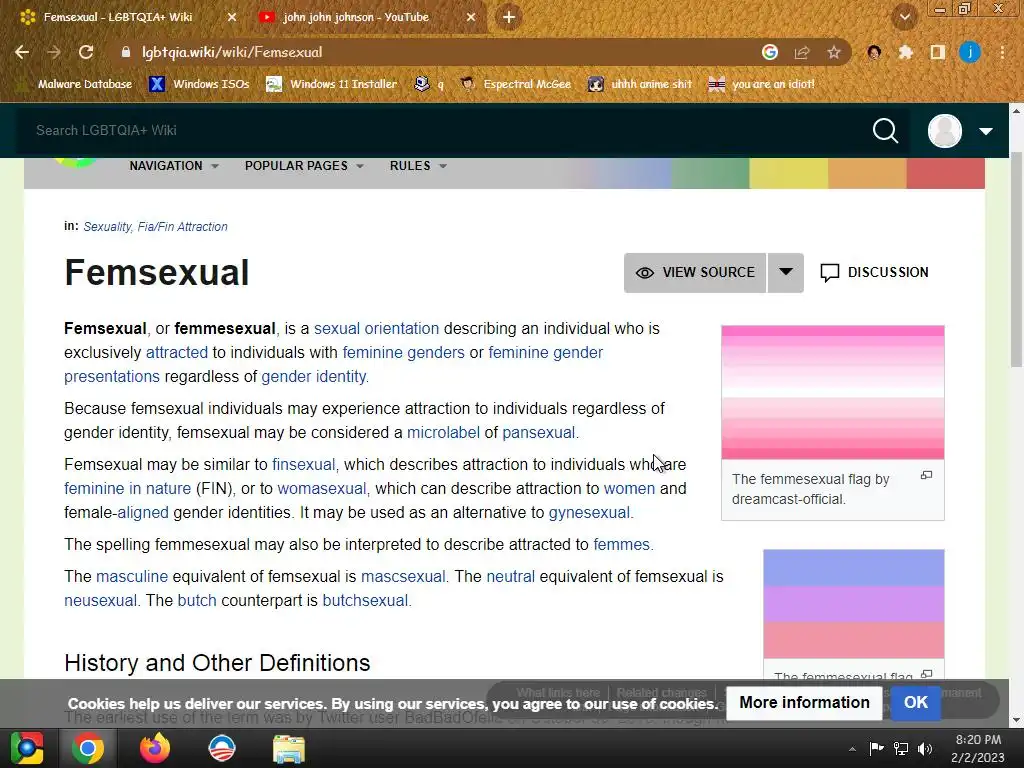Follow the 'womasexual' link
Viewport: 1024px width, 768px height.
pos(321,488)
